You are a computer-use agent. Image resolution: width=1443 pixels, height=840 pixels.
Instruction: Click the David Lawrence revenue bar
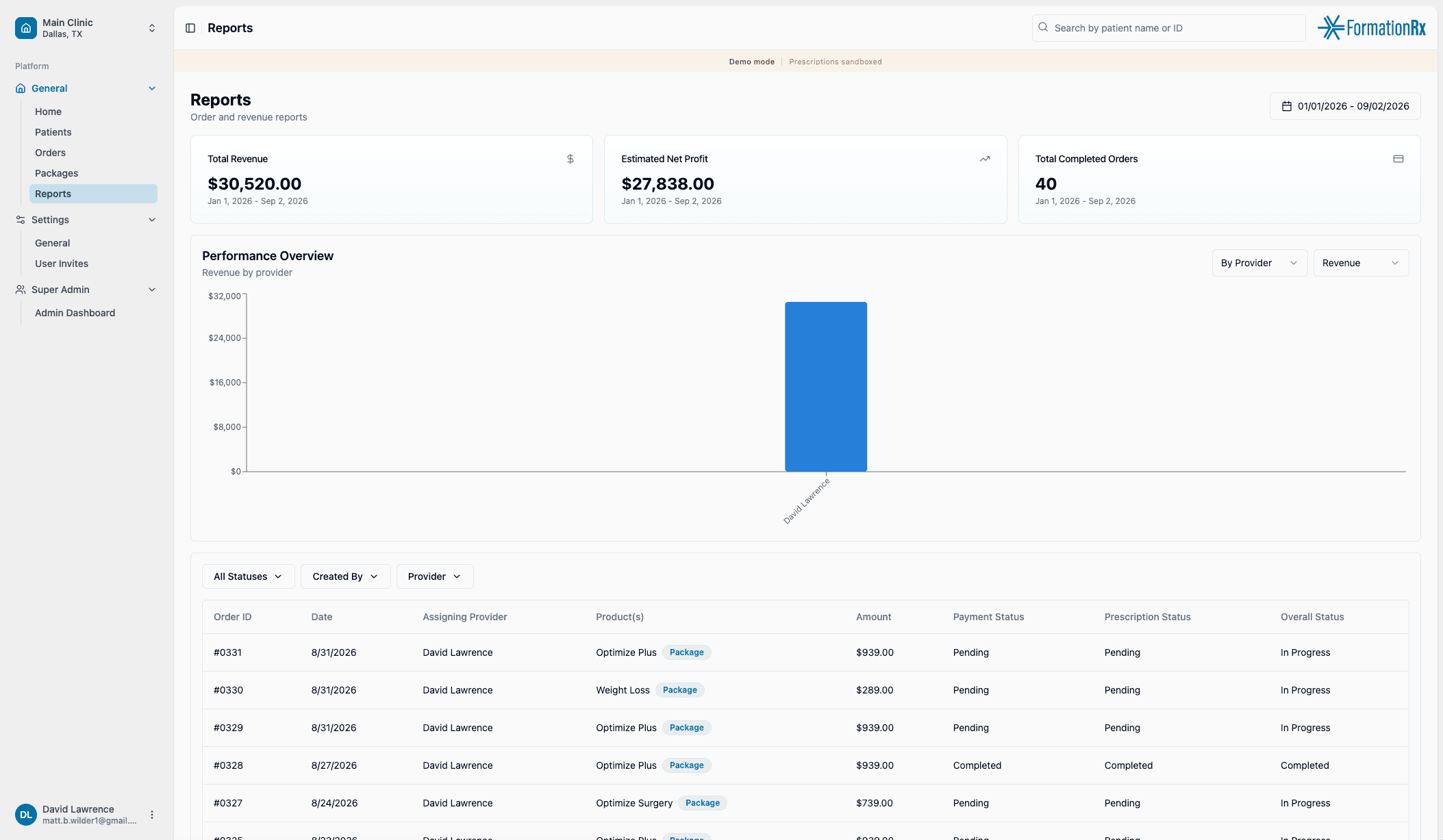coord(826,387)
